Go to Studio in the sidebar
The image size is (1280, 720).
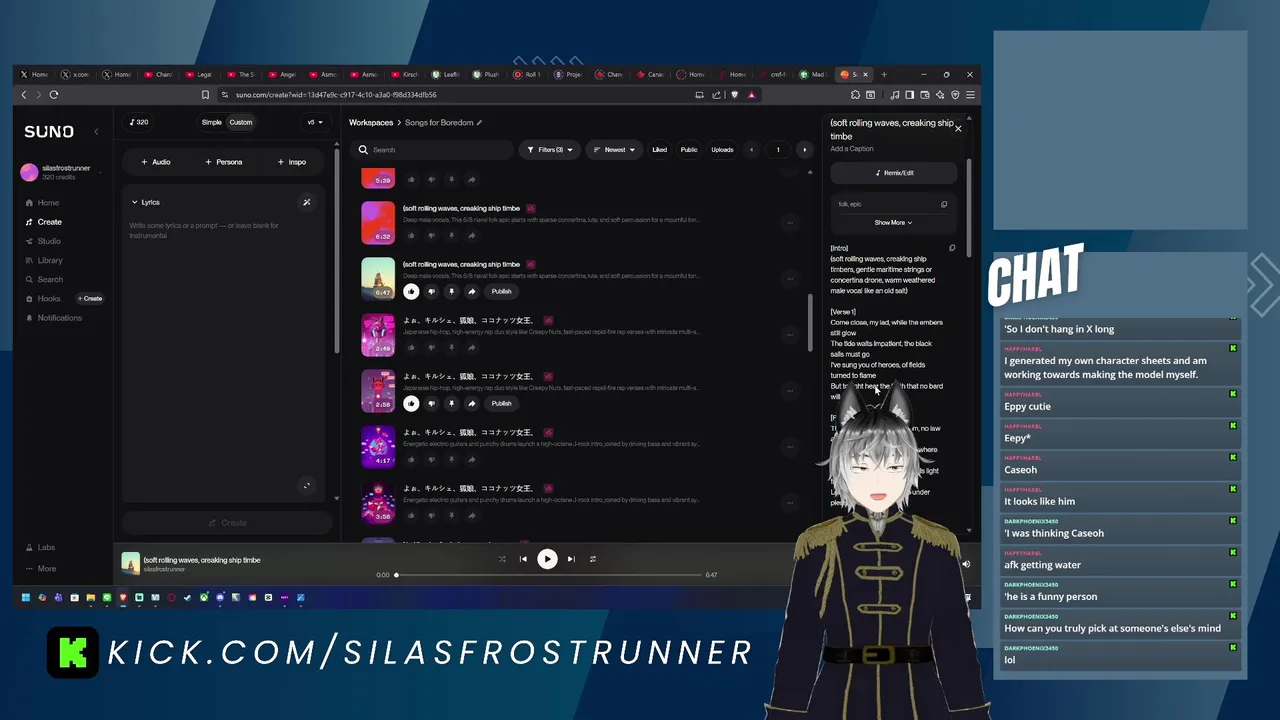43,241
